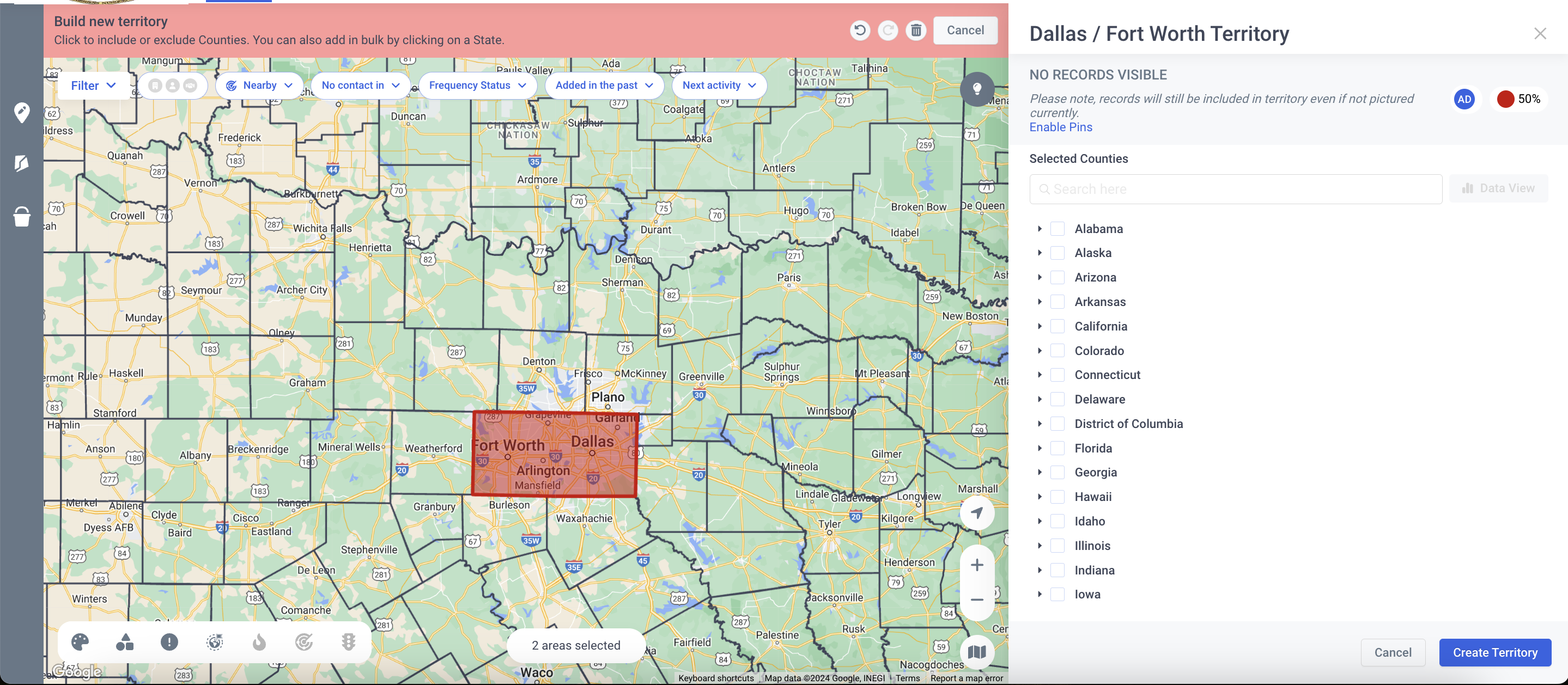Undo the last territory change
This screenshot has width=1568, height=685.
click(x=860, y=30)
